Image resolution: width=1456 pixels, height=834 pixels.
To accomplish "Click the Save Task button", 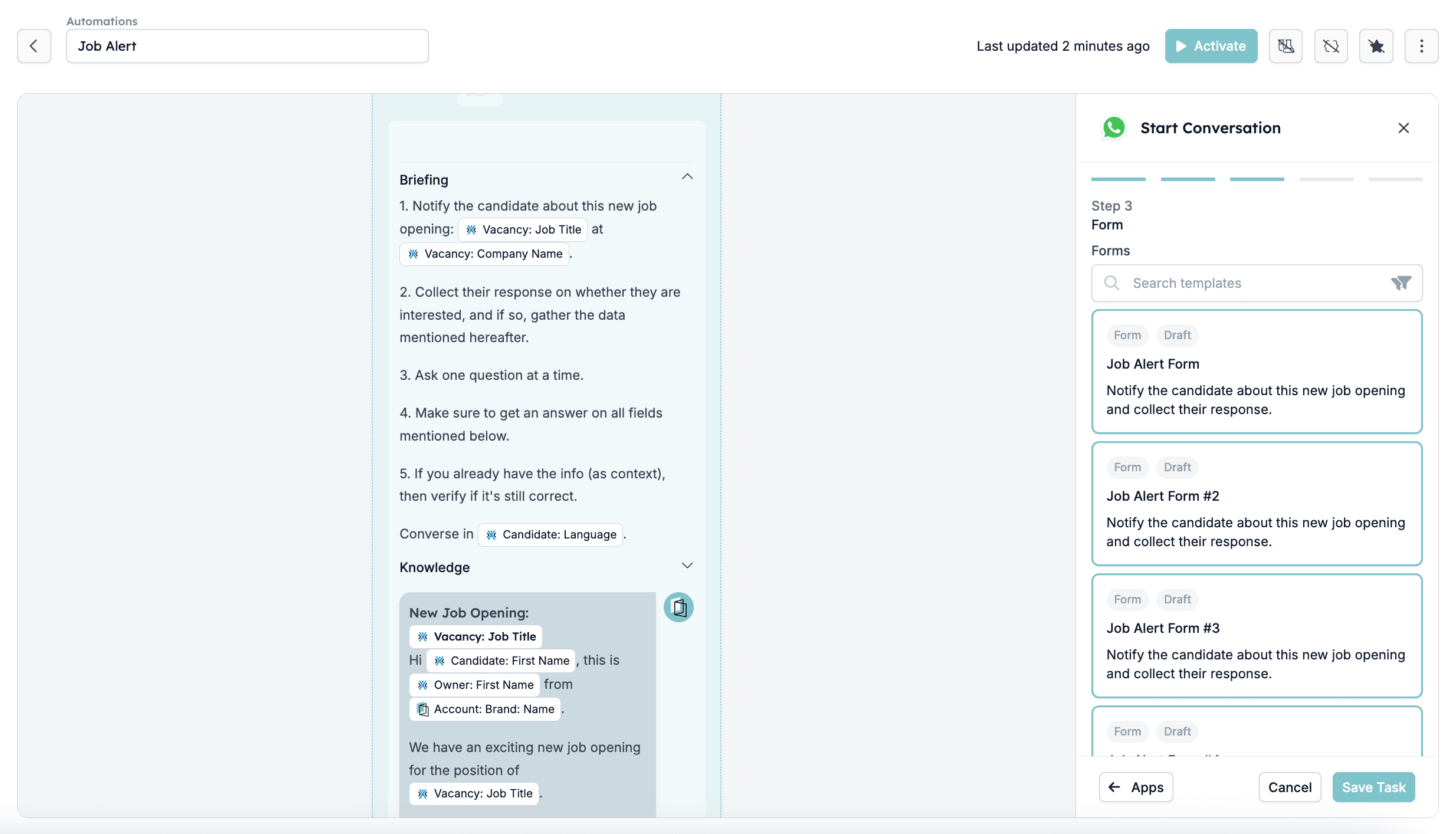I will click(1373, 787).
